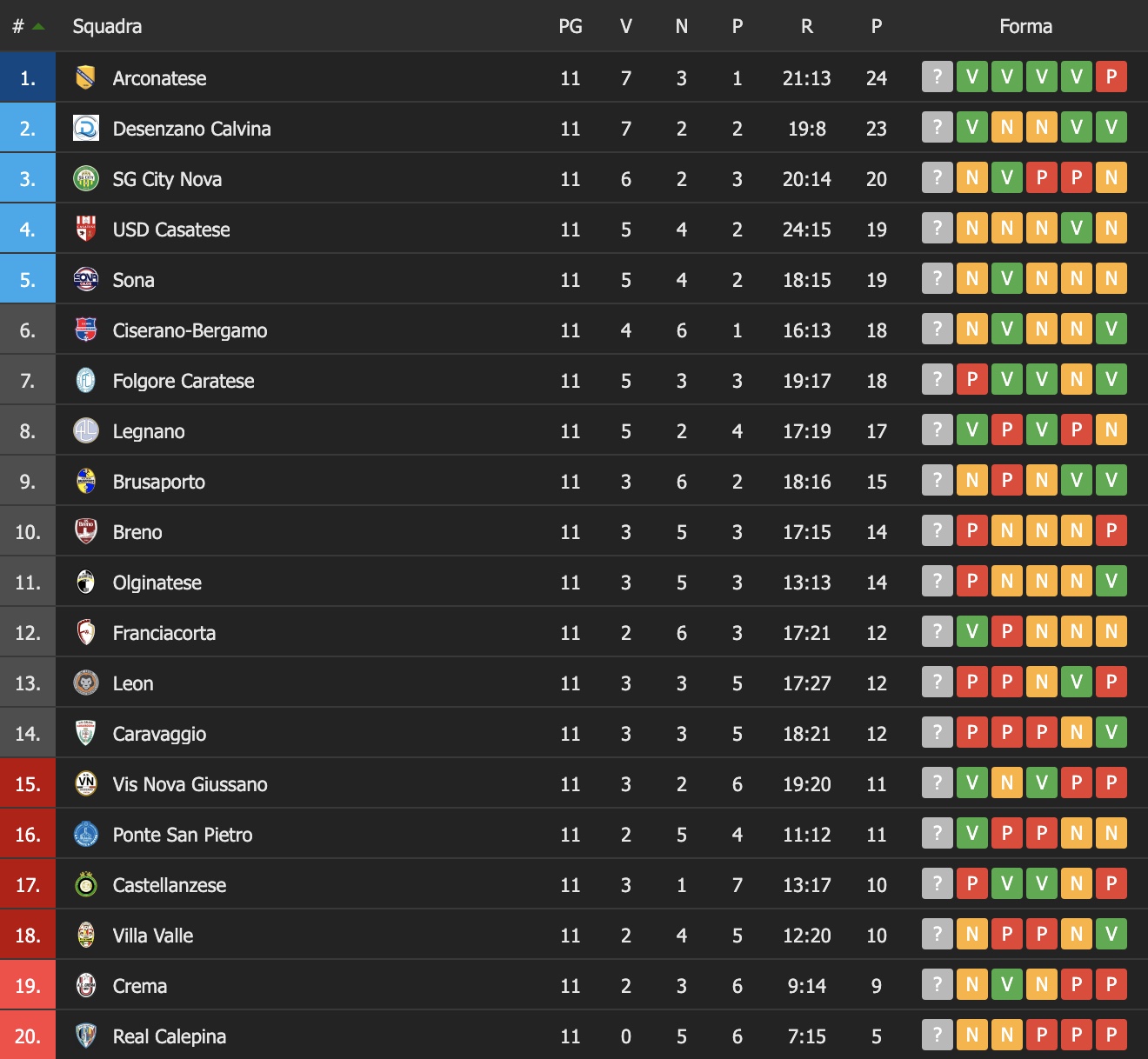Click Arconatese's red P form result box
The width and height of the screenshot is (1148, 1059).
[x=1111, y=77]
